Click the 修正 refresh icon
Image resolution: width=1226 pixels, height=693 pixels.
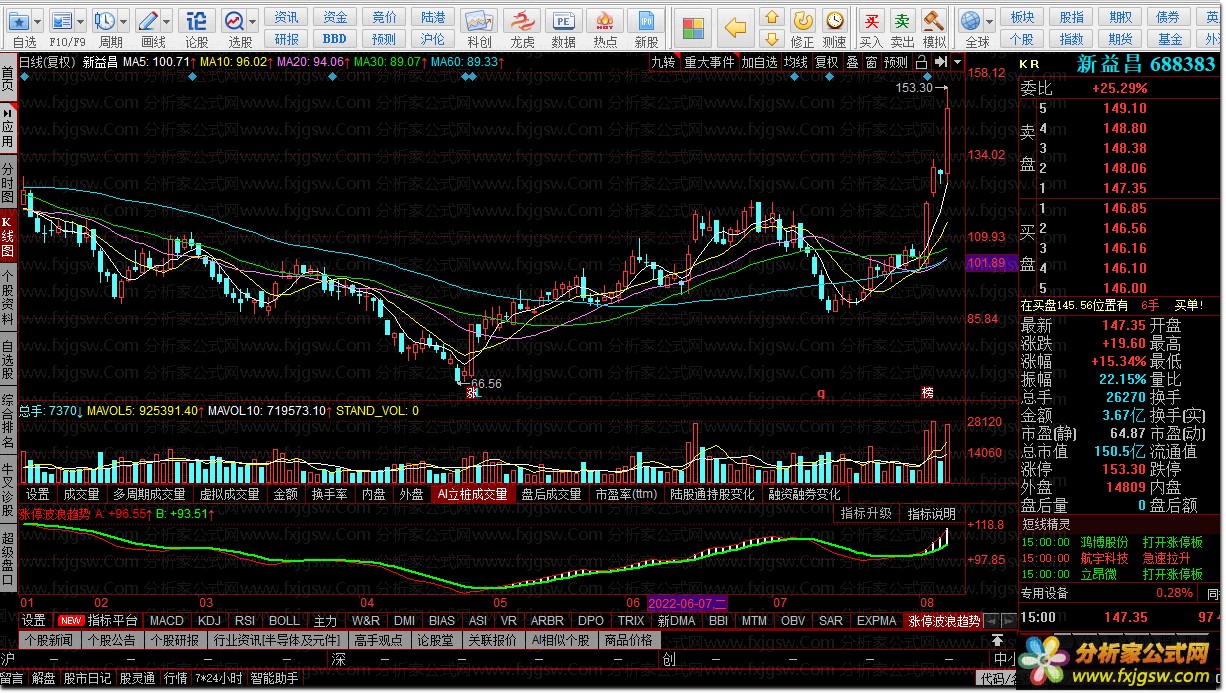[803, 20]
